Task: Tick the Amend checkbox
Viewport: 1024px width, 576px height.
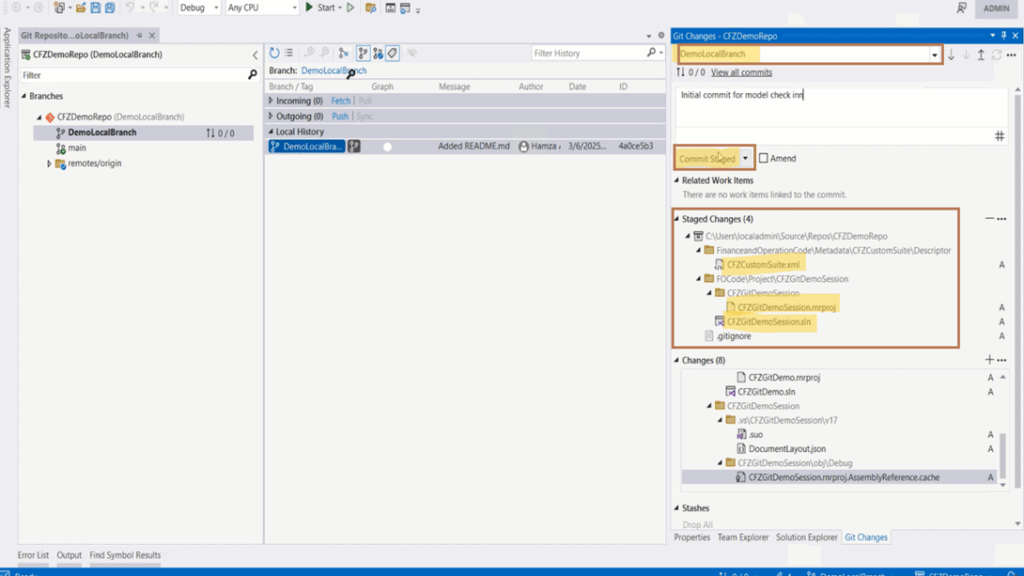Action: [x=763, y=158]
